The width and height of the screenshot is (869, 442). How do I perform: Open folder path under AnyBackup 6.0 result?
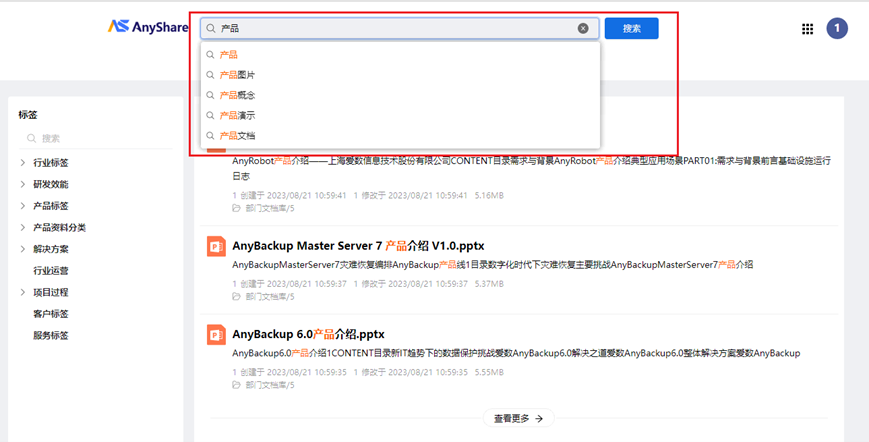270,385
